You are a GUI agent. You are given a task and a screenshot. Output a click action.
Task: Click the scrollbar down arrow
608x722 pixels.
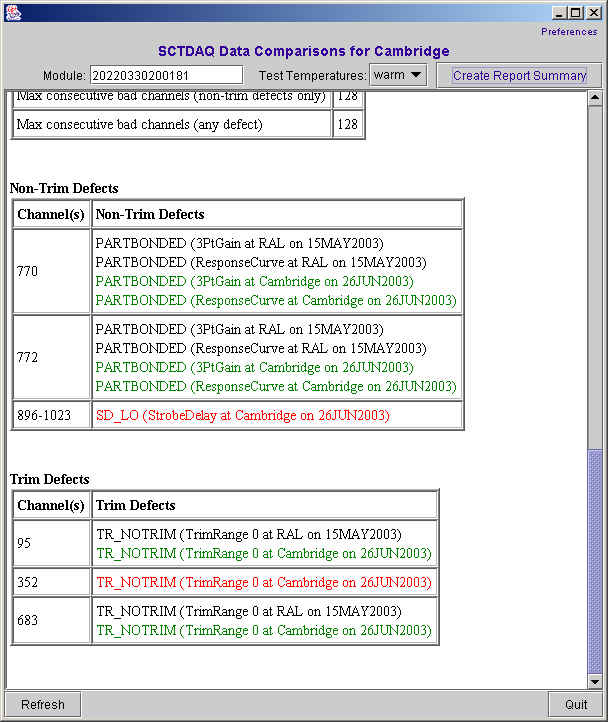pos(595,681)
